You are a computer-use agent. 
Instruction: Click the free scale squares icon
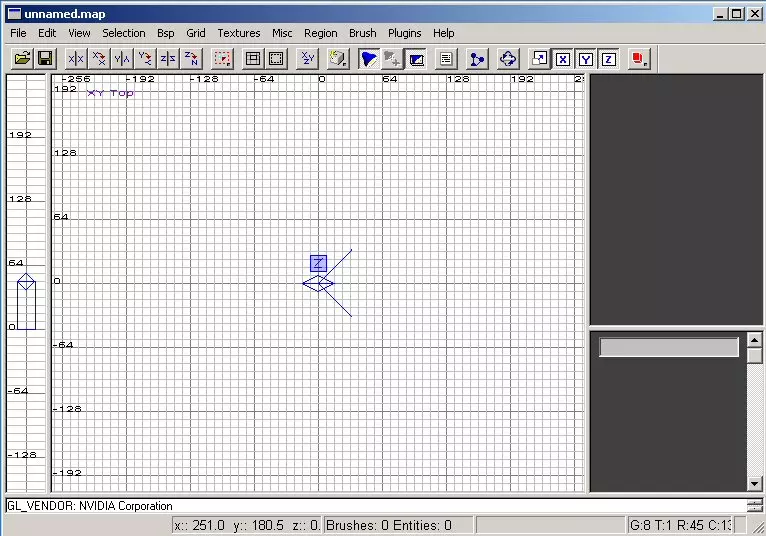[539, 59]
